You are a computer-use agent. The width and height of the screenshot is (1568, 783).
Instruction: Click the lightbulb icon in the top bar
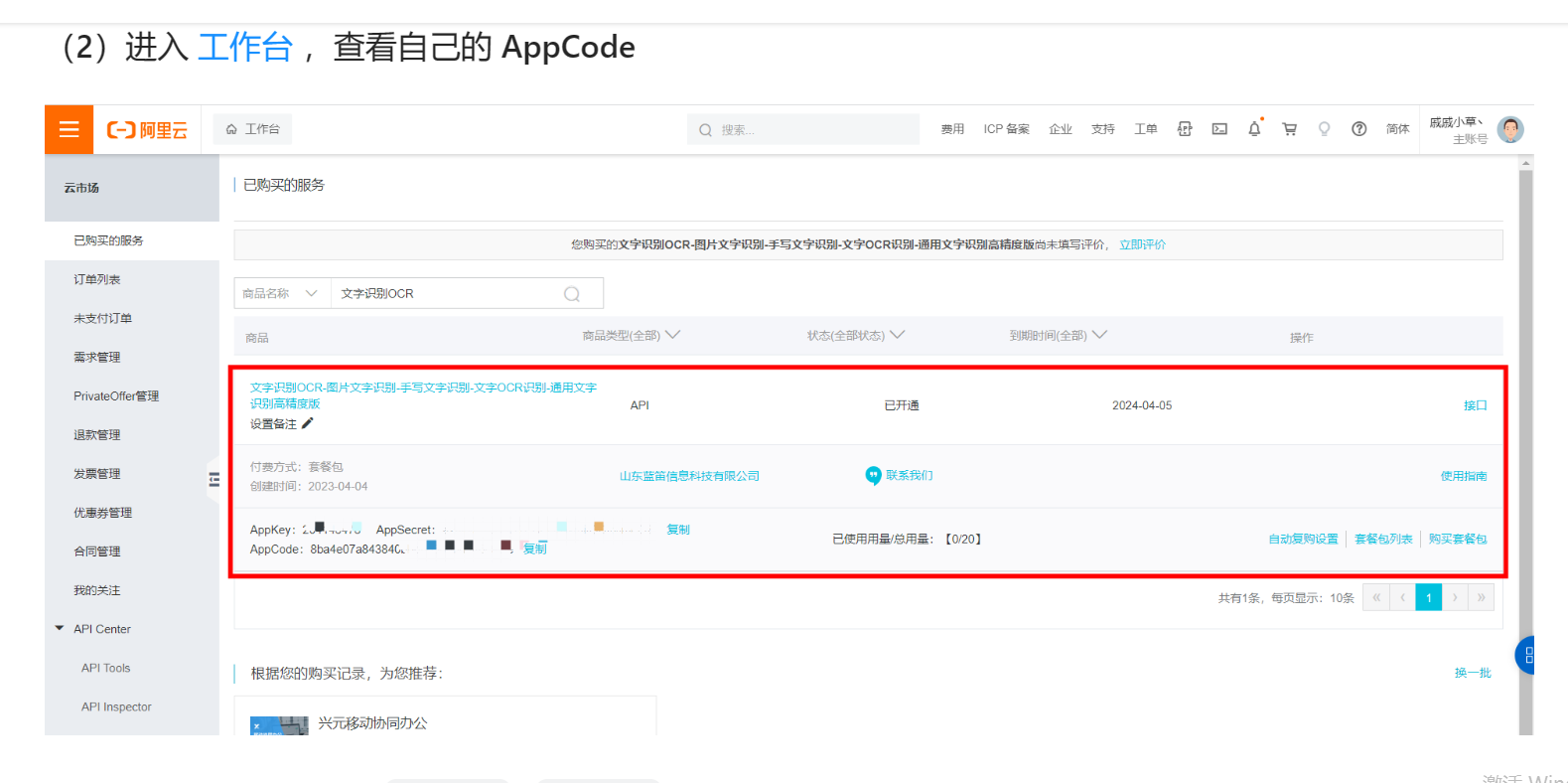point(1324,129)
